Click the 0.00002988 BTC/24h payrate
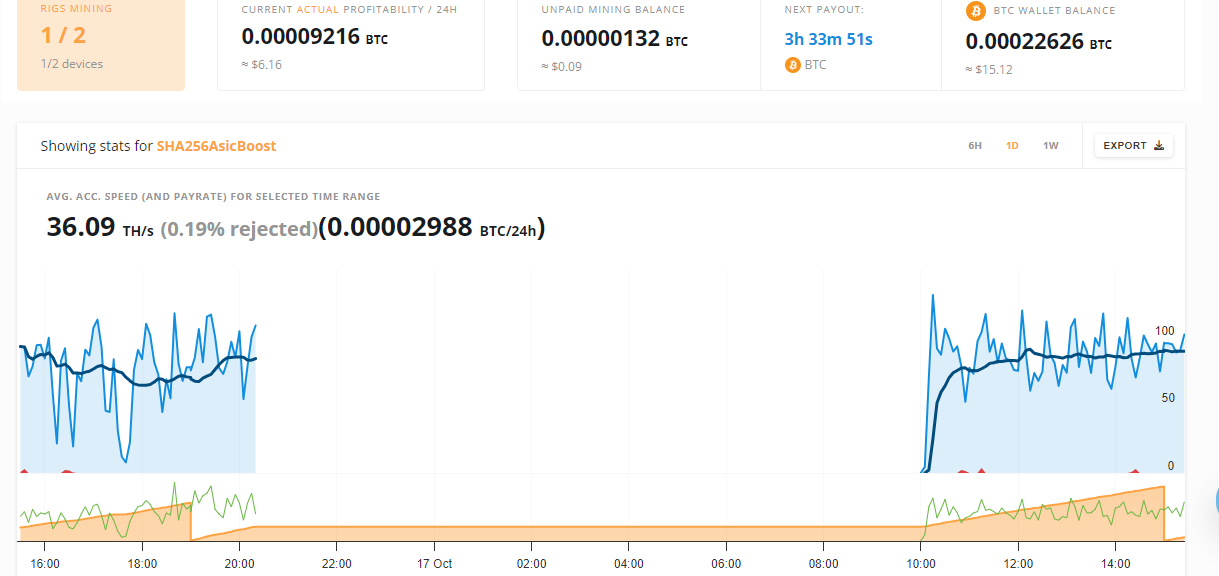 pyautogui.click(x=431, y=228)
